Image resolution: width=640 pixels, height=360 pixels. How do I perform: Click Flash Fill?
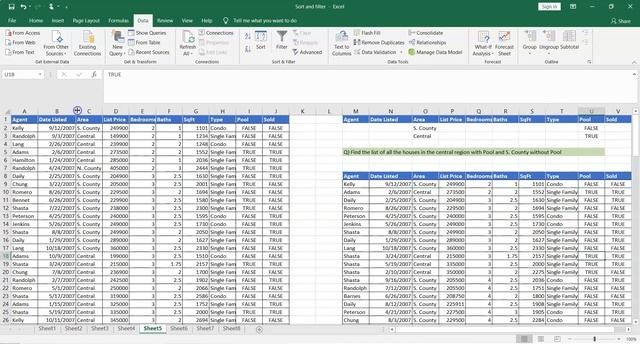[367, 33]
